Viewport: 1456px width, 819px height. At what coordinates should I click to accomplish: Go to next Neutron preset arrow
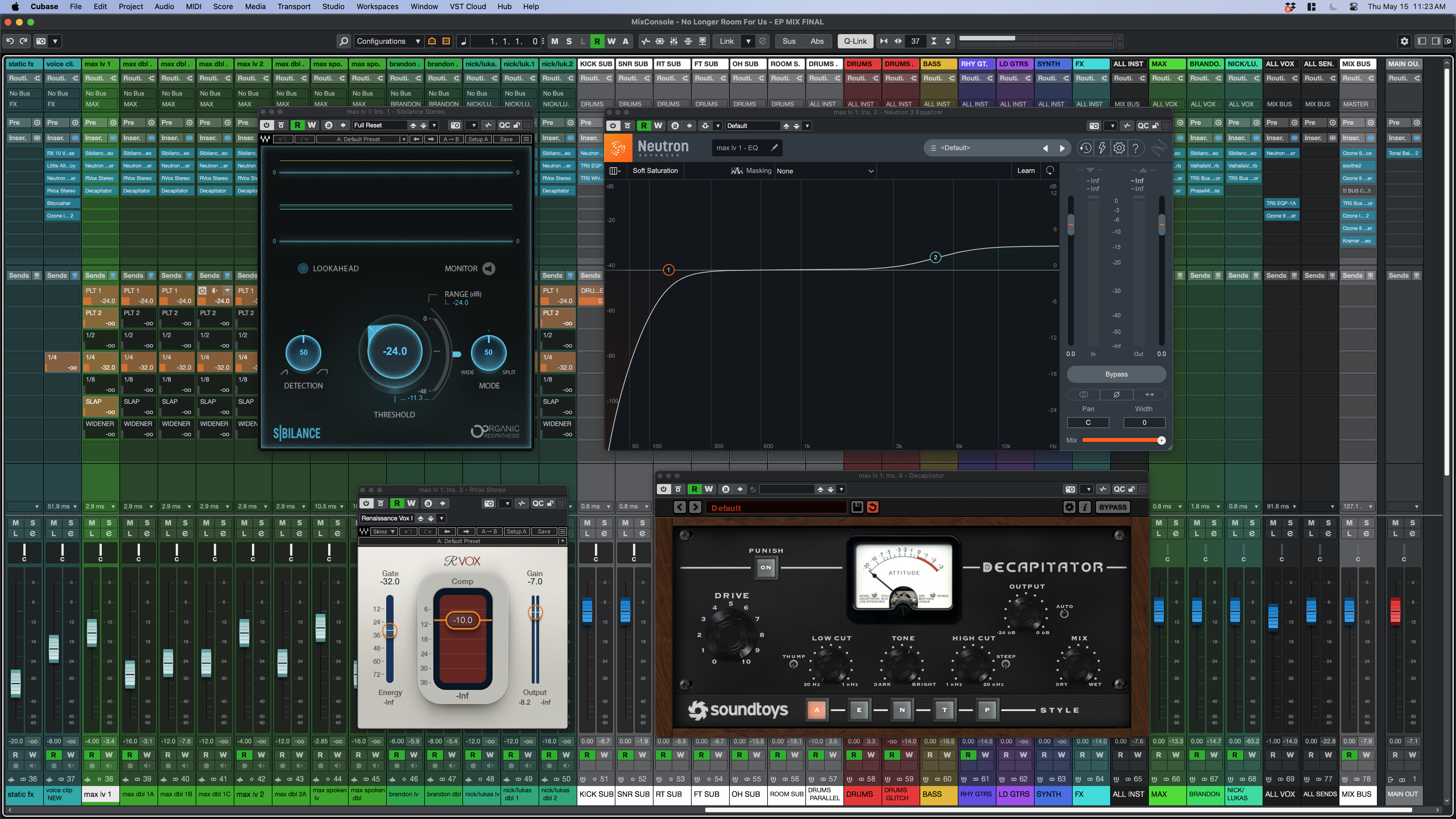(x=1062, y=148)
